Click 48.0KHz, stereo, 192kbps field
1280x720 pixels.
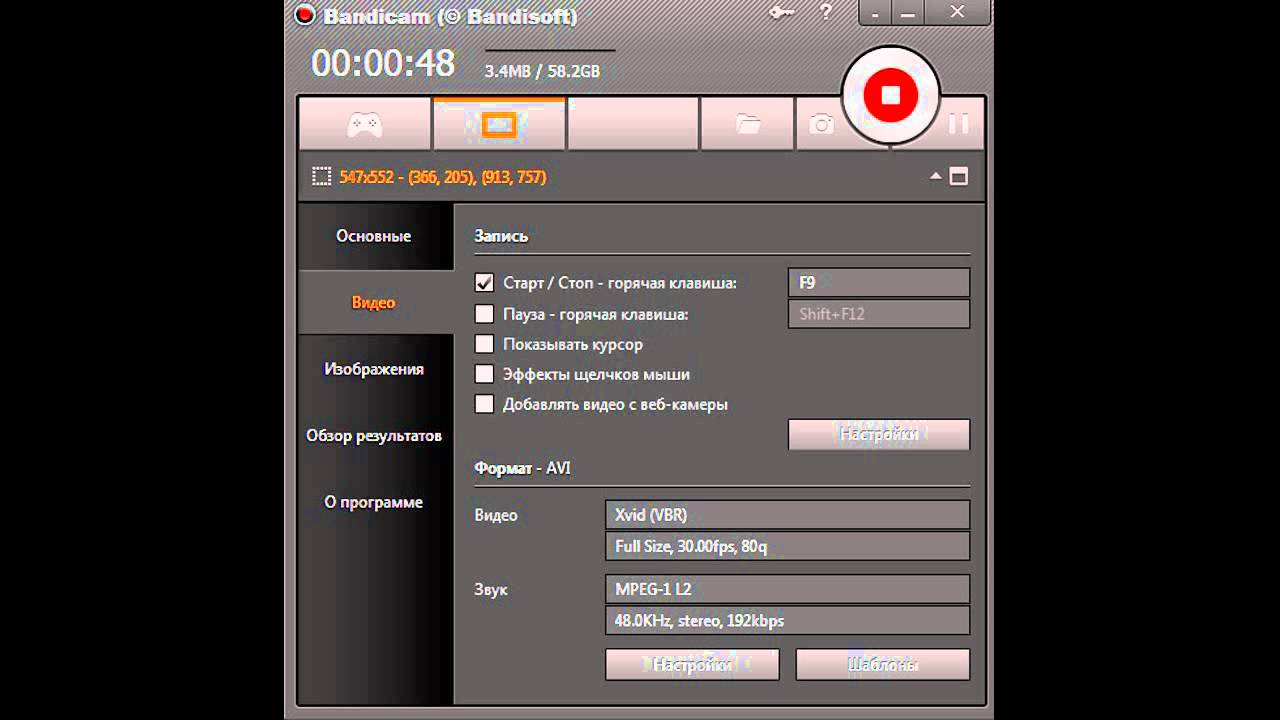click(x=788, y=620)
